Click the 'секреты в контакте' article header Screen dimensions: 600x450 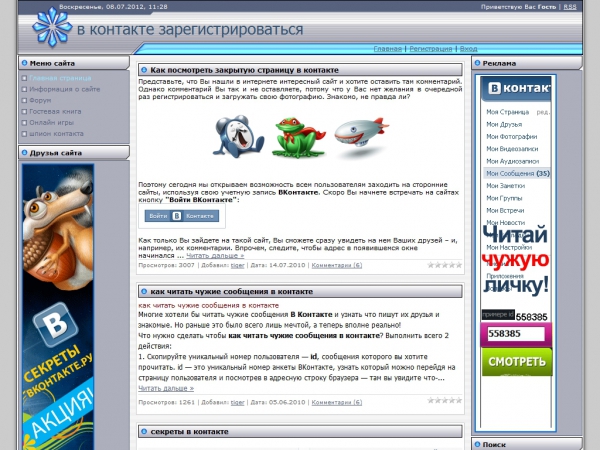pos(189,432)
